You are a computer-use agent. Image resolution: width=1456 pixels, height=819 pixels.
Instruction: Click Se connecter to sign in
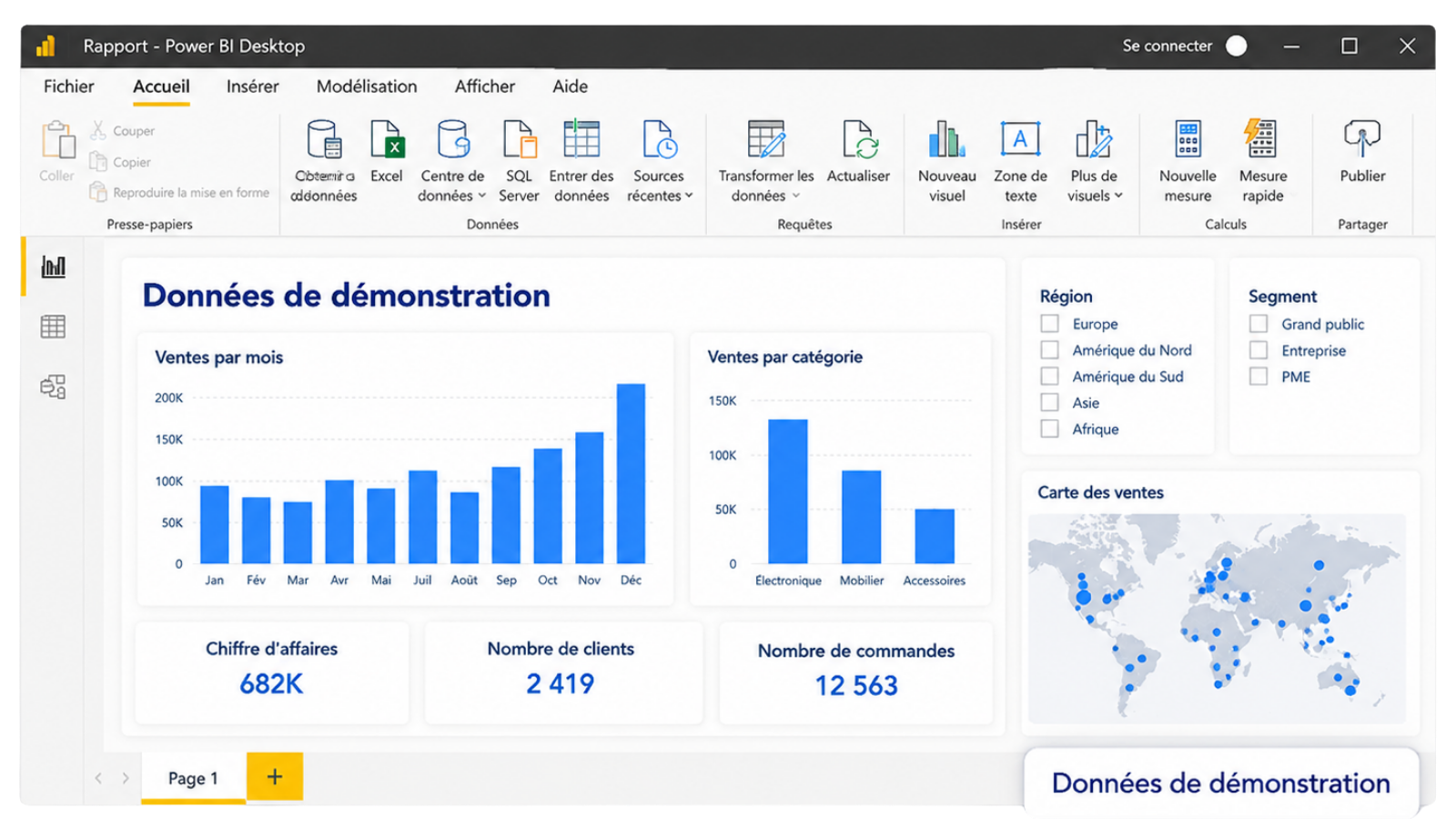coord(1168,45)
